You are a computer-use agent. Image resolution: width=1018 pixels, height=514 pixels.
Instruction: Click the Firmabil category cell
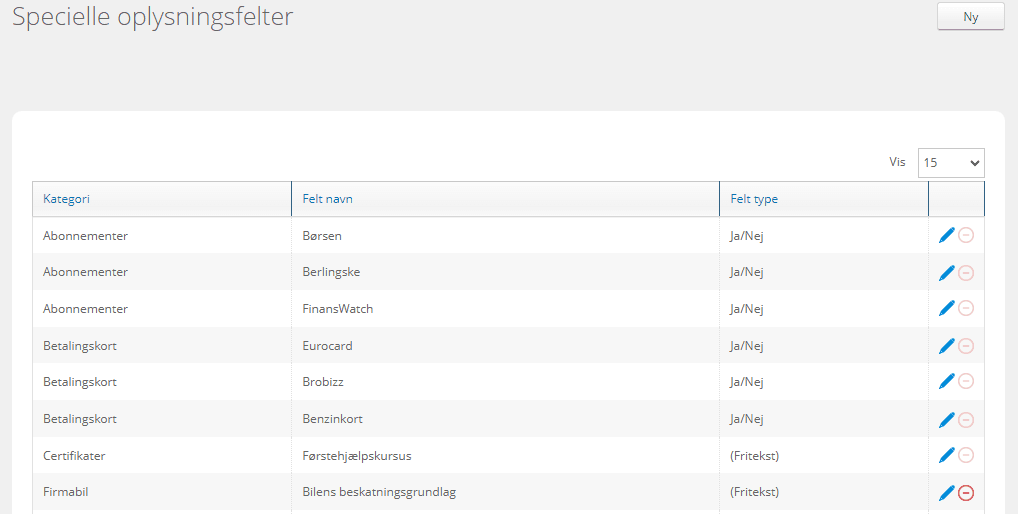(x=68, y=492)
